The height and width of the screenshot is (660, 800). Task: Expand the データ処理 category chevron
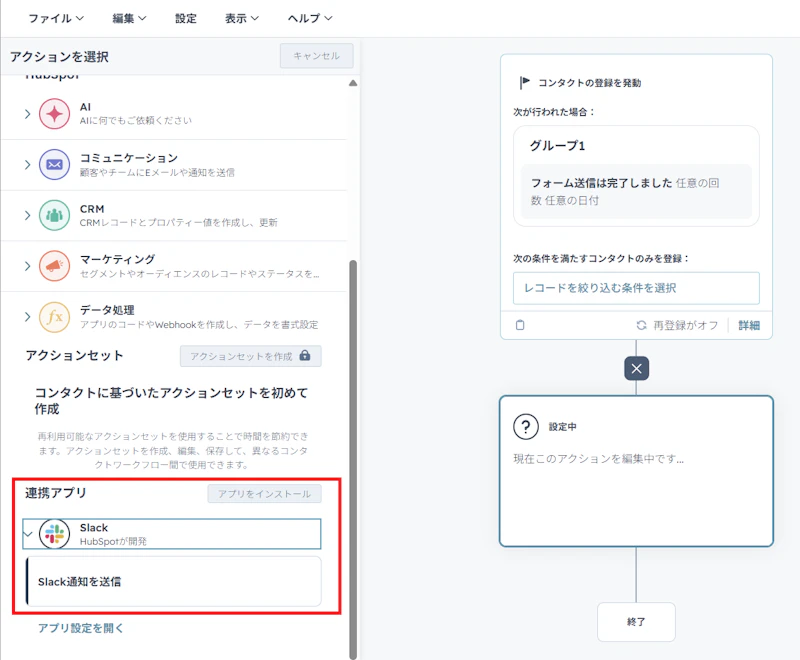28,317
